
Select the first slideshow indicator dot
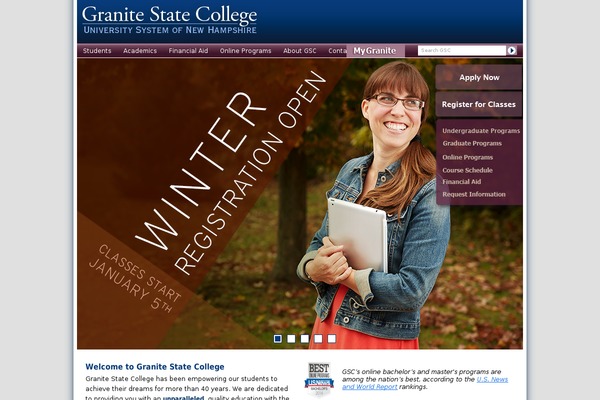(278, 339)
